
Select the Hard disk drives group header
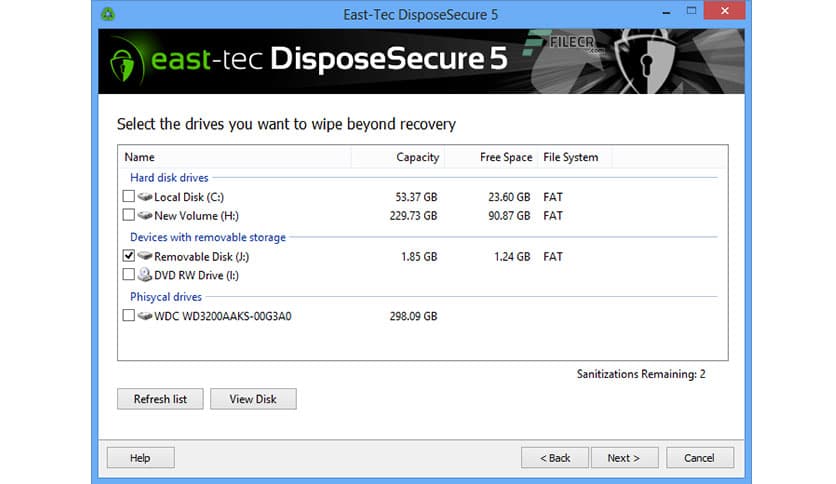169,178
